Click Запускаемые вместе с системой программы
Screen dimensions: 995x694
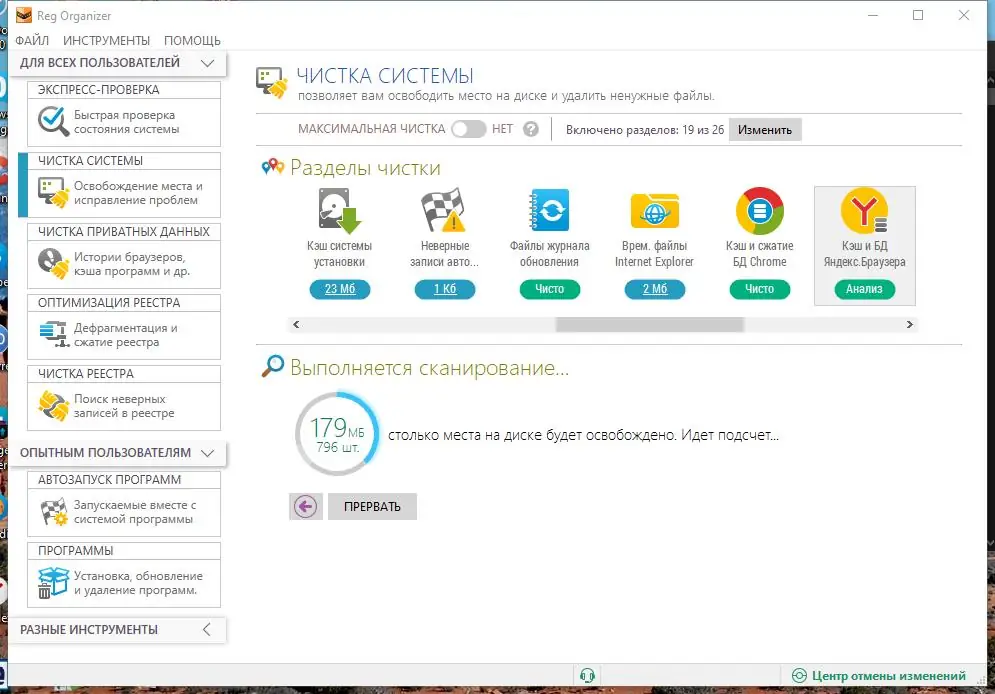click(135, 512)
